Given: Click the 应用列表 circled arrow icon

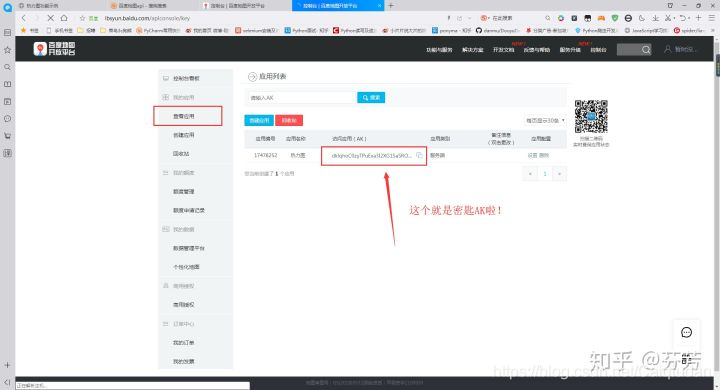Looking at the screenshot, I should tap(252, 77).
